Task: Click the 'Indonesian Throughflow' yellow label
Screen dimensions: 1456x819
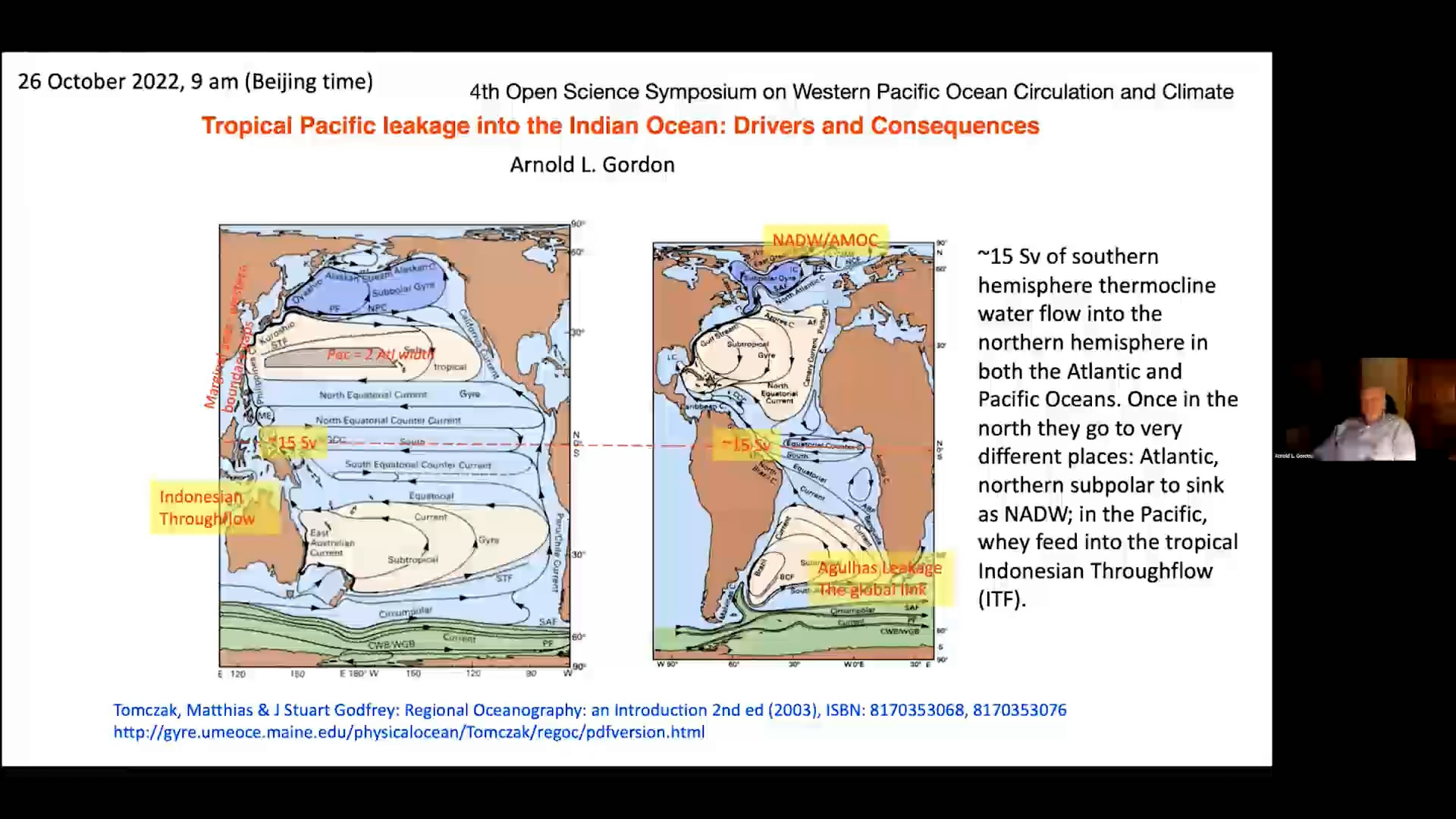Action: coord(214,507)
